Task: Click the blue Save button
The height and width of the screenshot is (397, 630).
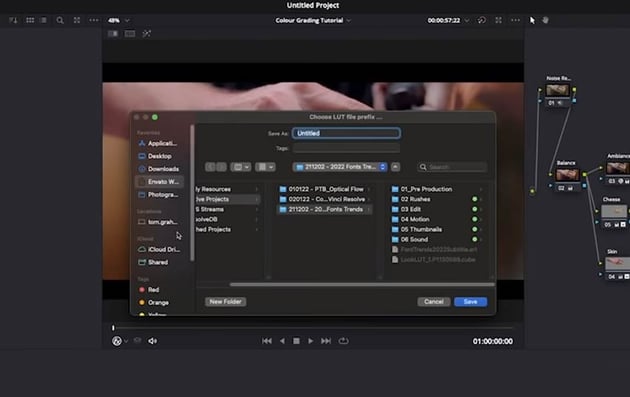Action: coord(470,301)
